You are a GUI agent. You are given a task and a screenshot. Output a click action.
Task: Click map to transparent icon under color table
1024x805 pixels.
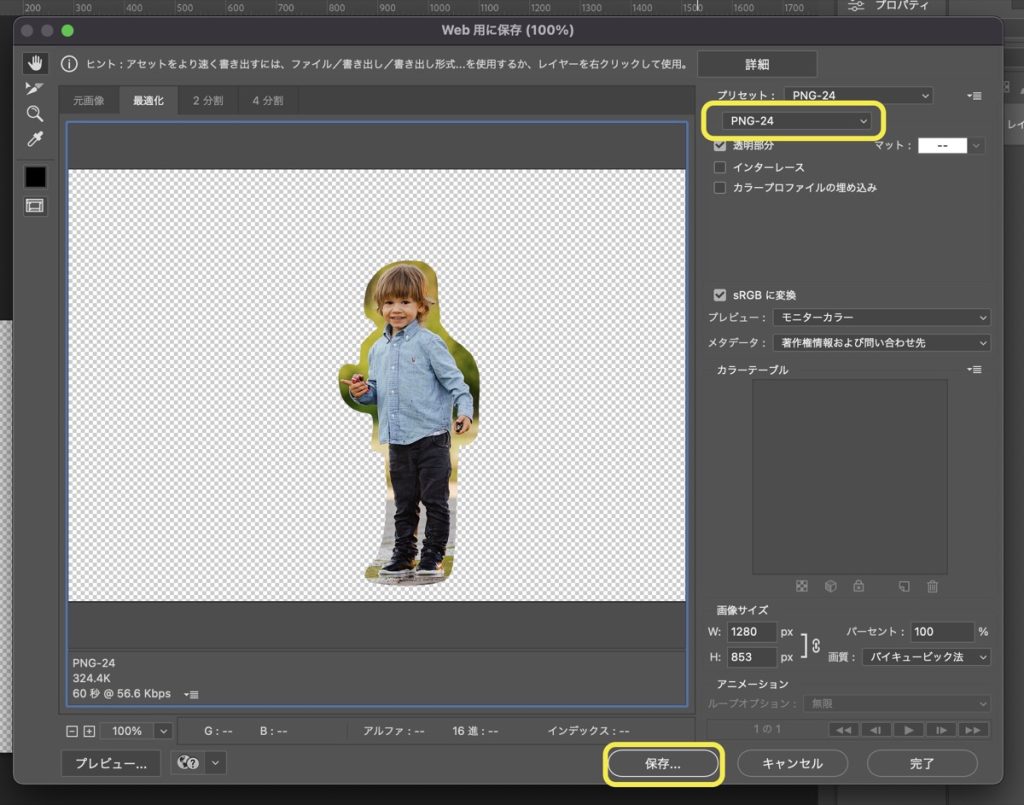pyautogui.click(x=802, y=586)
